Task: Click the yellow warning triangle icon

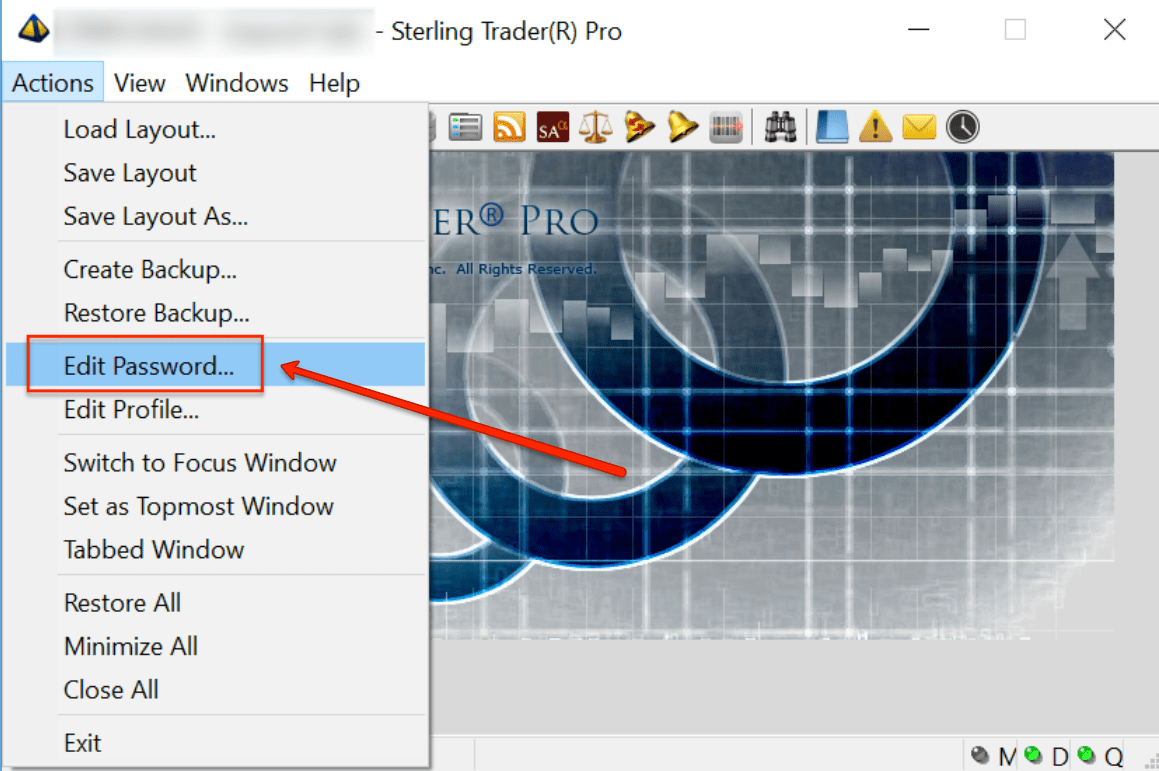Action: [x=875, y=127]
